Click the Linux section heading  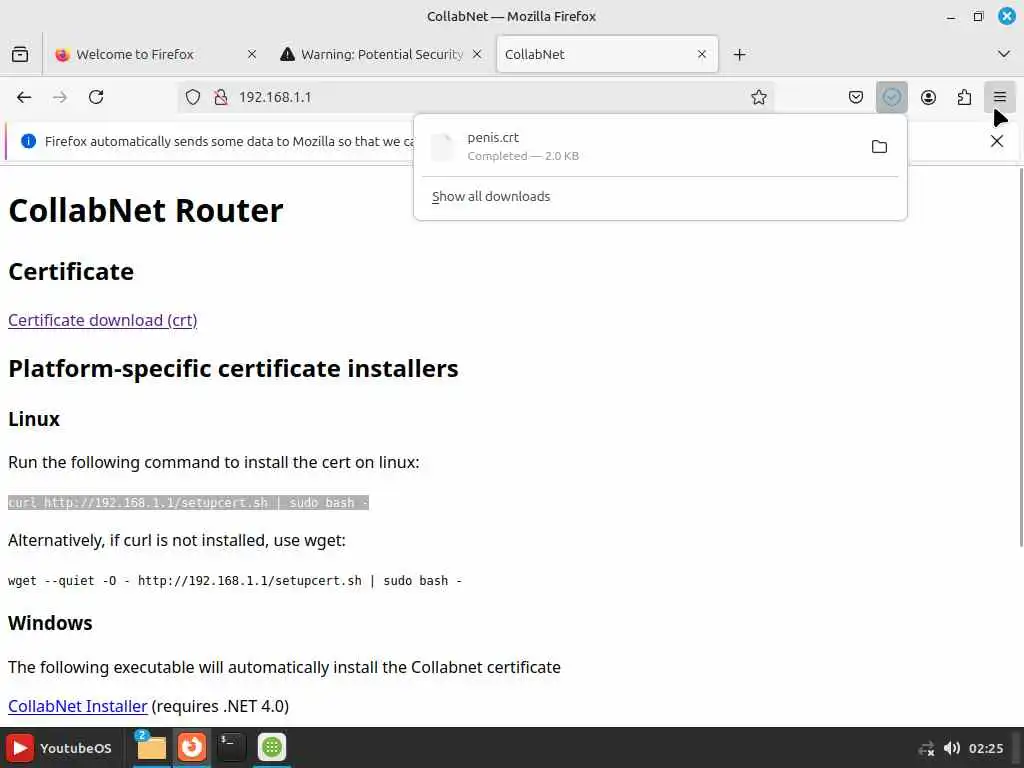pos(34,419)
